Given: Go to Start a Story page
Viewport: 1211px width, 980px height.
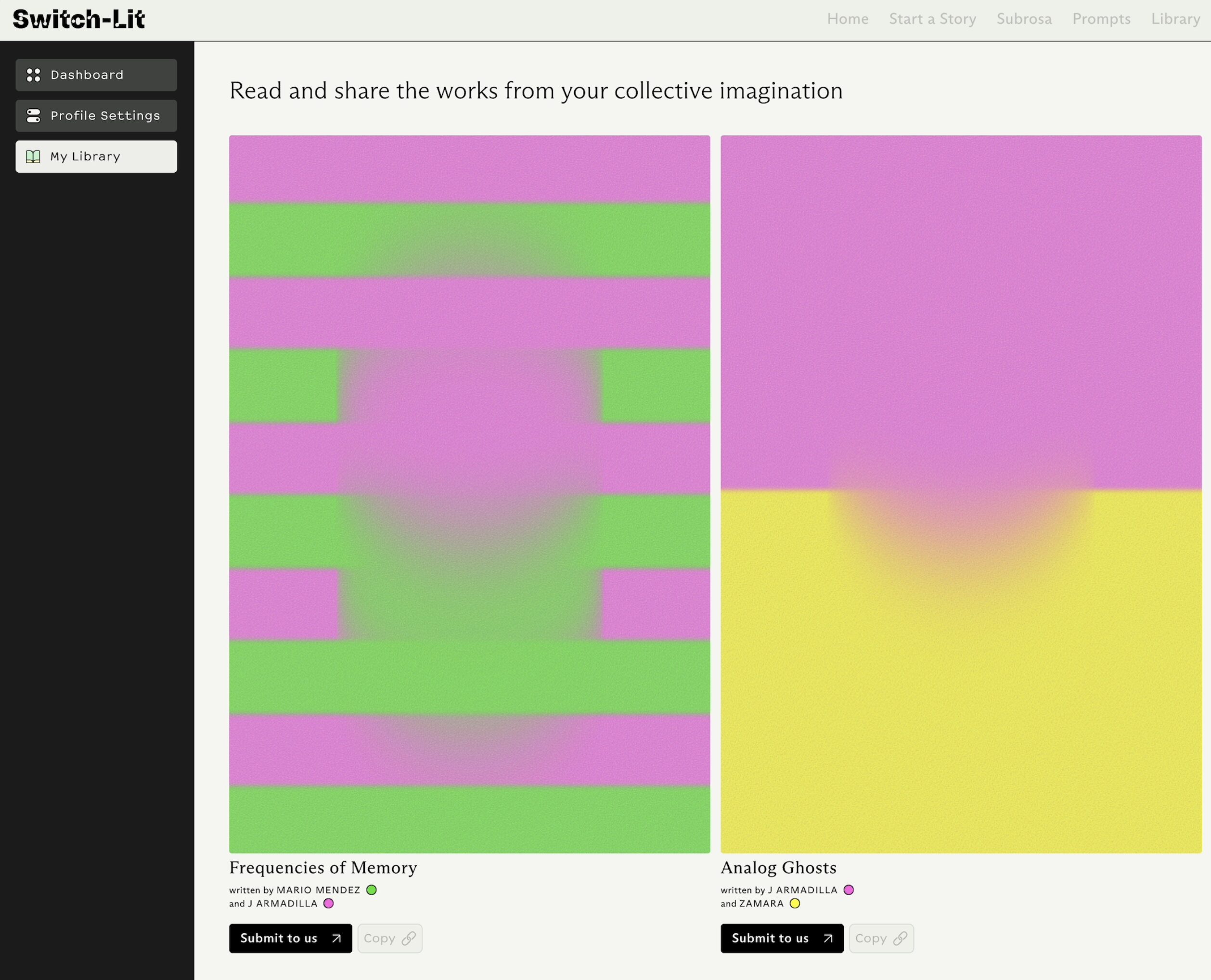Looking at the screenshot, I should point(932,19).
